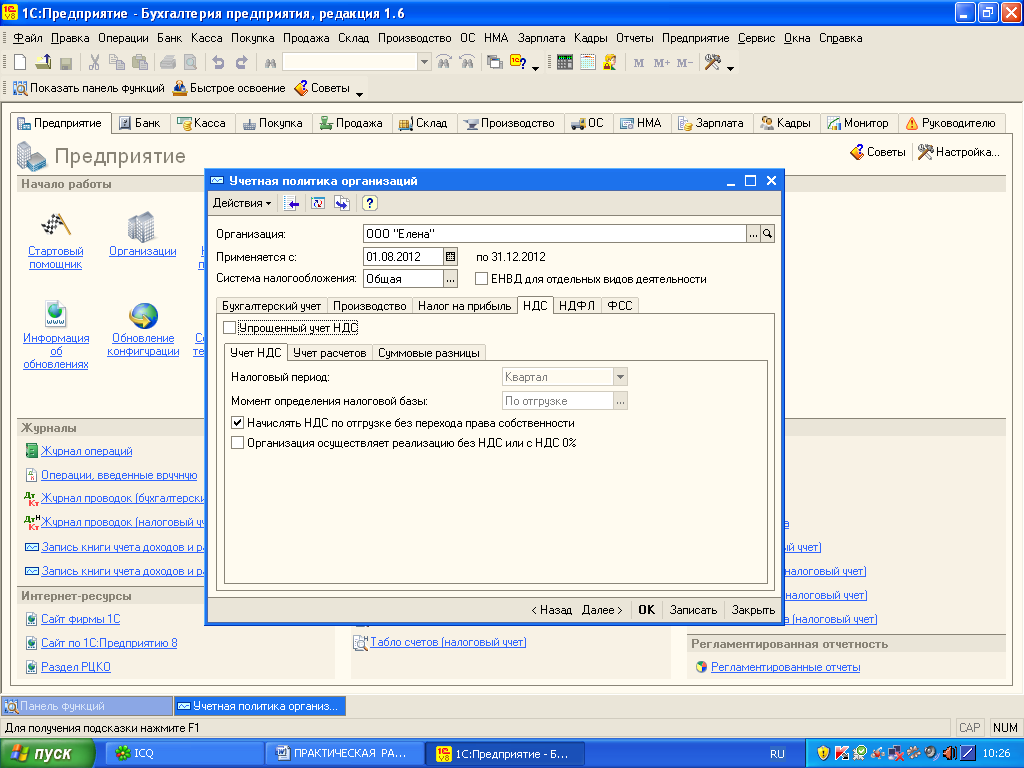The width and height of the screenshot is (1024, 768).
Task: Click the Cut scissors icon
Action: [x=94, y=63]
